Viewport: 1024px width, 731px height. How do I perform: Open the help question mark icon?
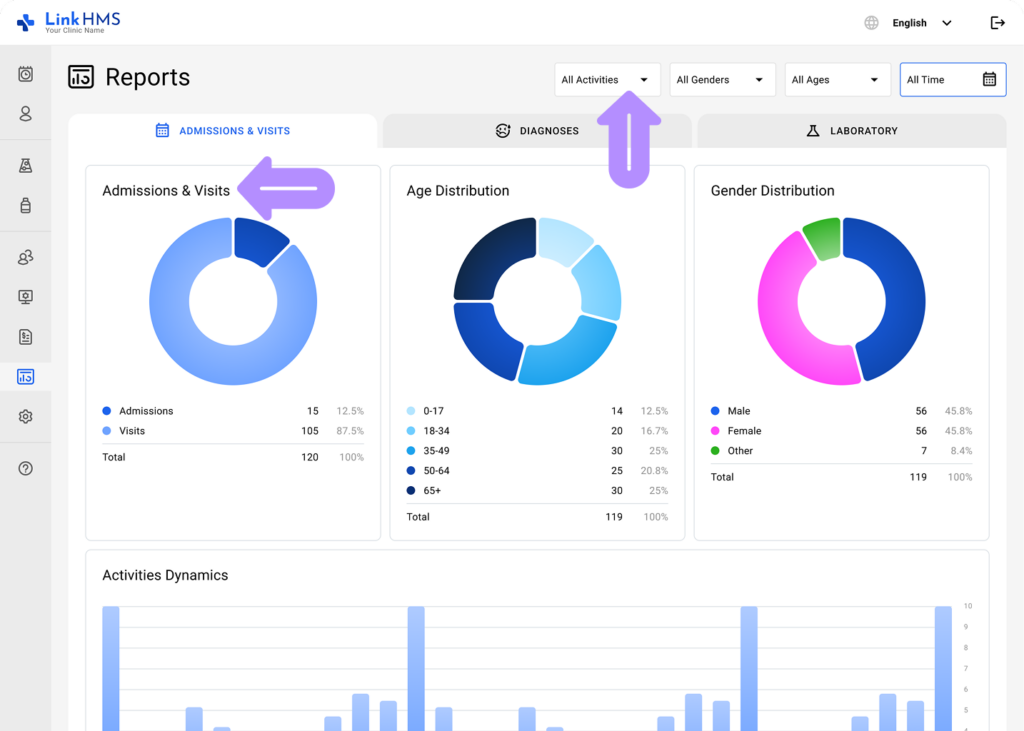point(24,467)
